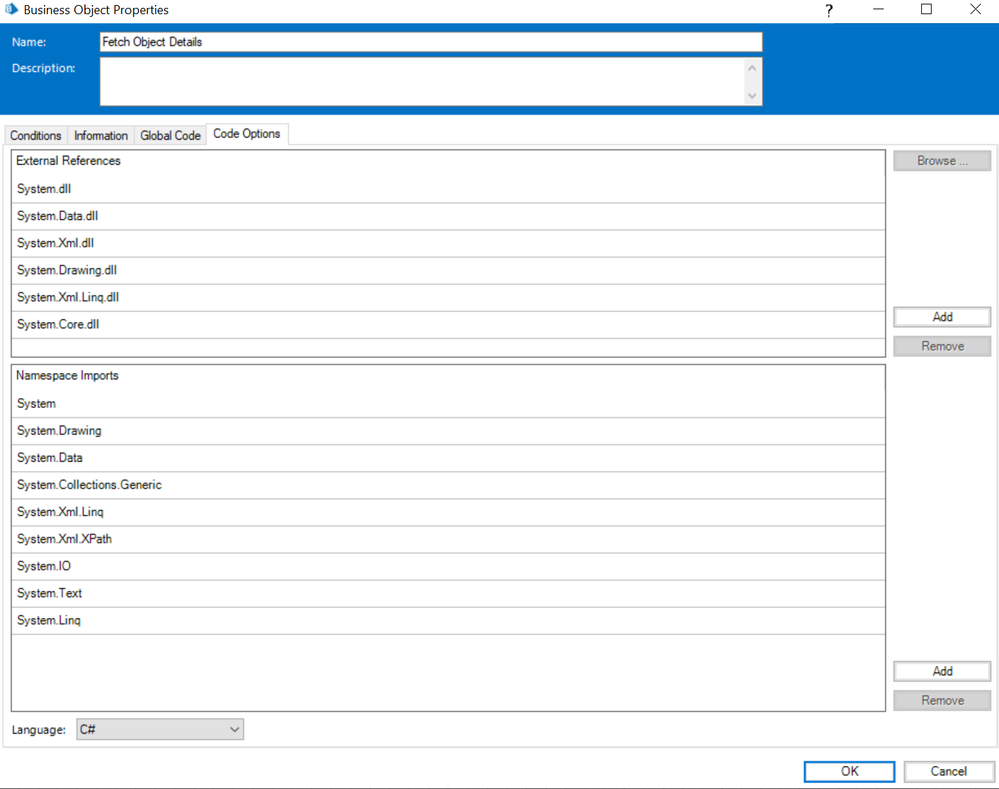
Task: Select the Code Options tab
Action: pyautogui.click(x=247, y=134)
